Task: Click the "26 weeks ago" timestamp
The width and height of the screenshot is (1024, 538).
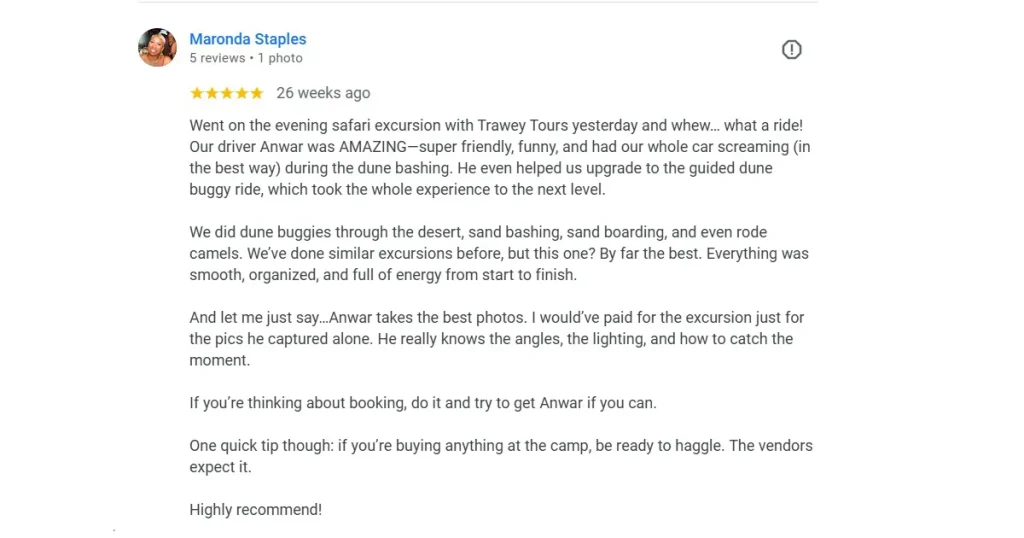Action: click(323, 93)
